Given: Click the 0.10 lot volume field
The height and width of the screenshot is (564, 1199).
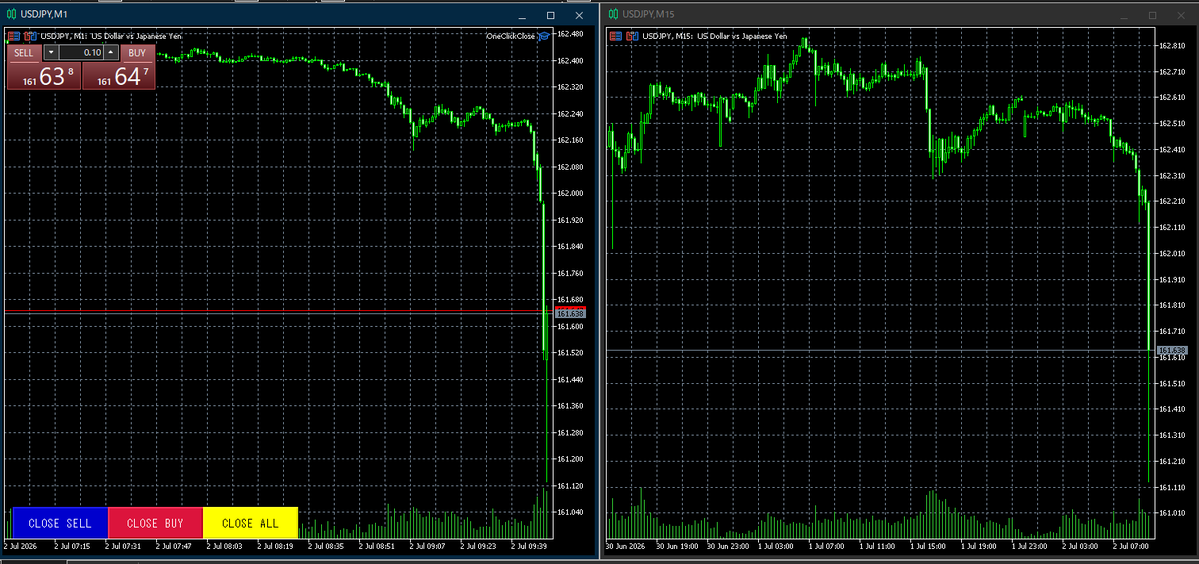Looking at the screenshot, I should [x=81, y=53].
